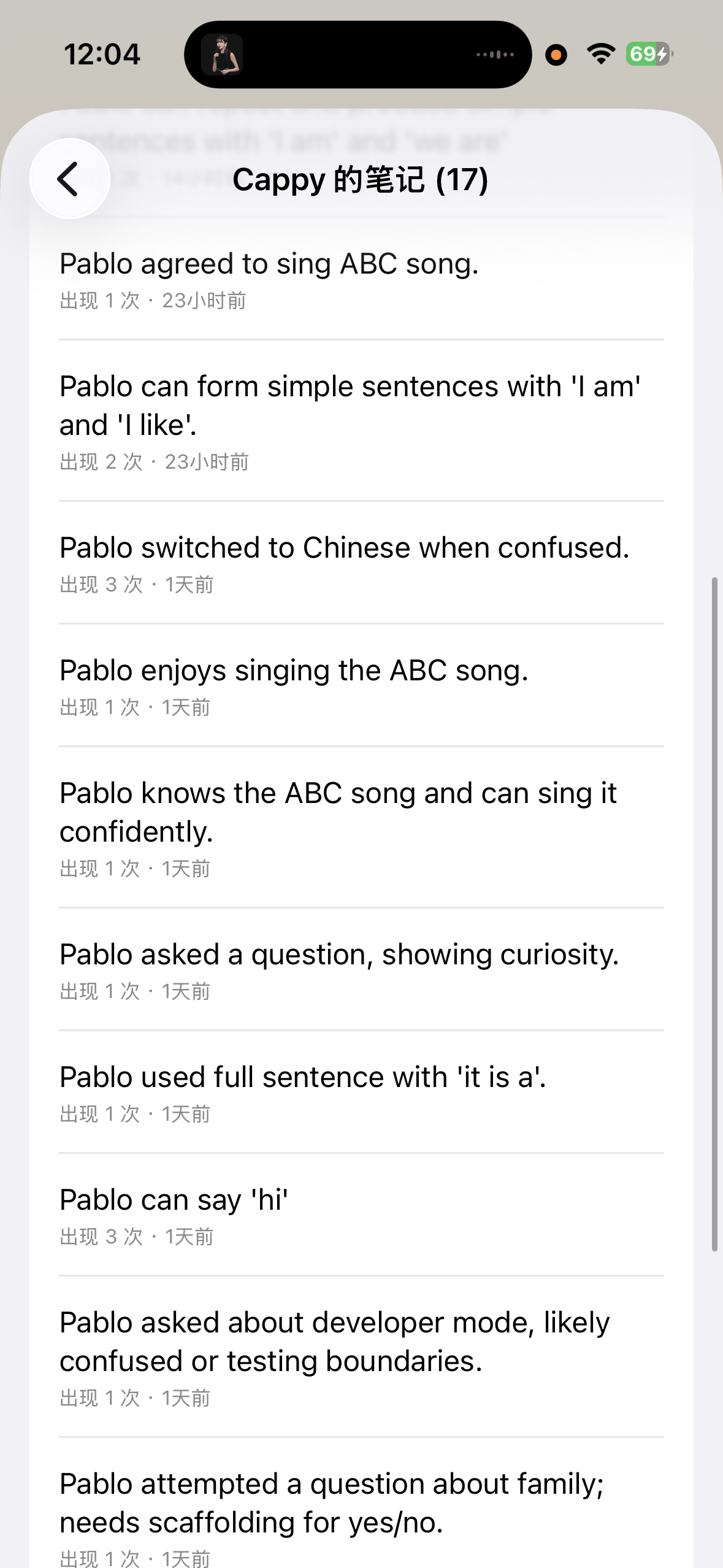Select note about family question scaffolding

pos(361,1504)
